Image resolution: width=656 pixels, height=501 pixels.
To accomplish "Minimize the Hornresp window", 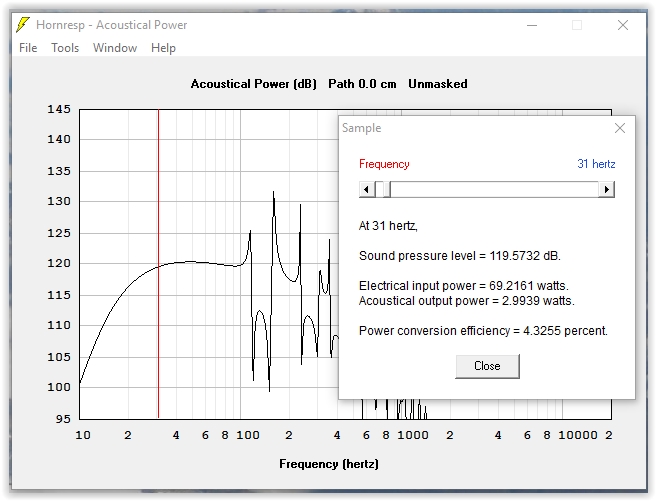I will (x=532, y=25).
